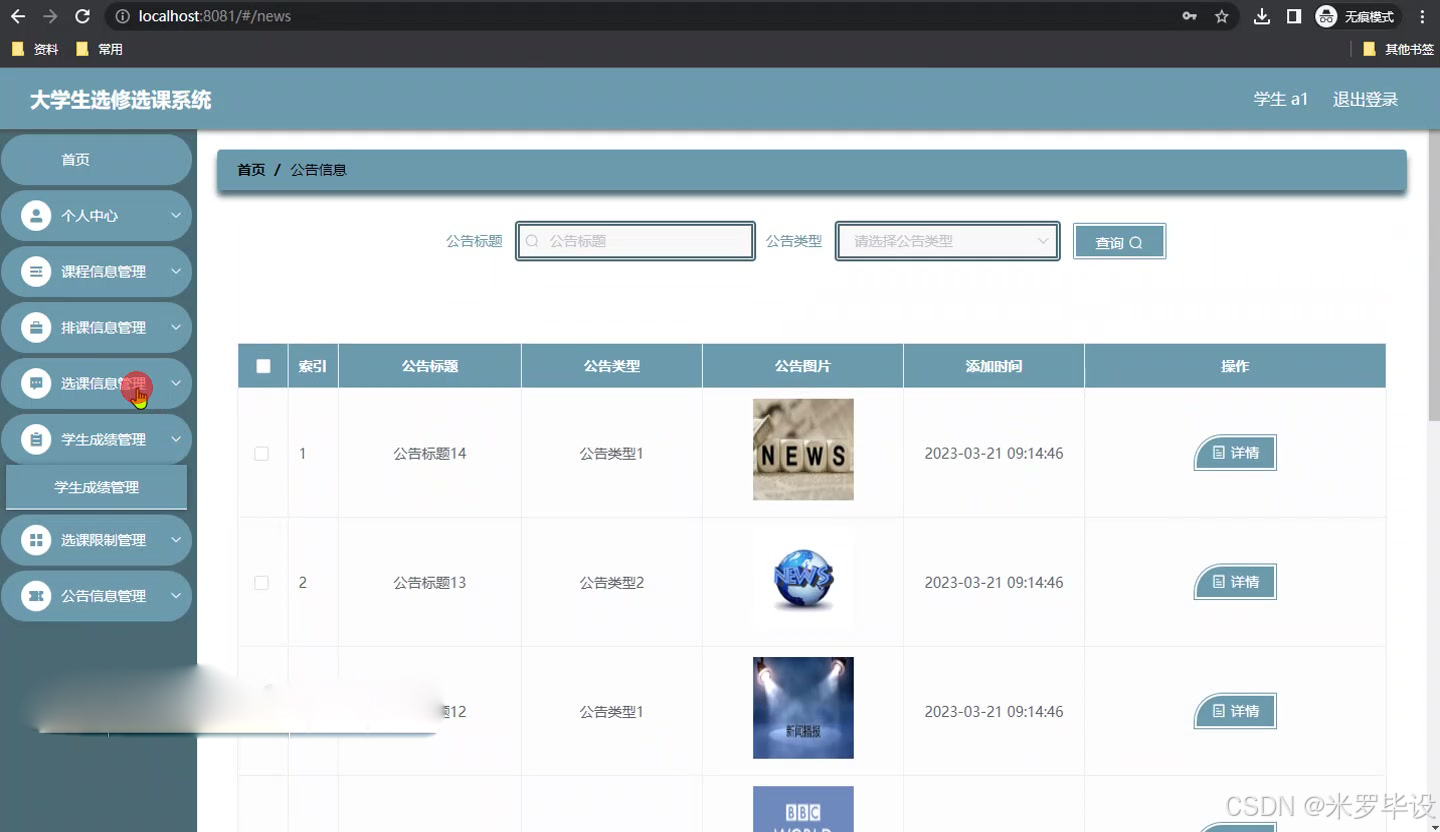
Task: Expand the 排课信息管理 menu chevron
Action: (175, 327)
